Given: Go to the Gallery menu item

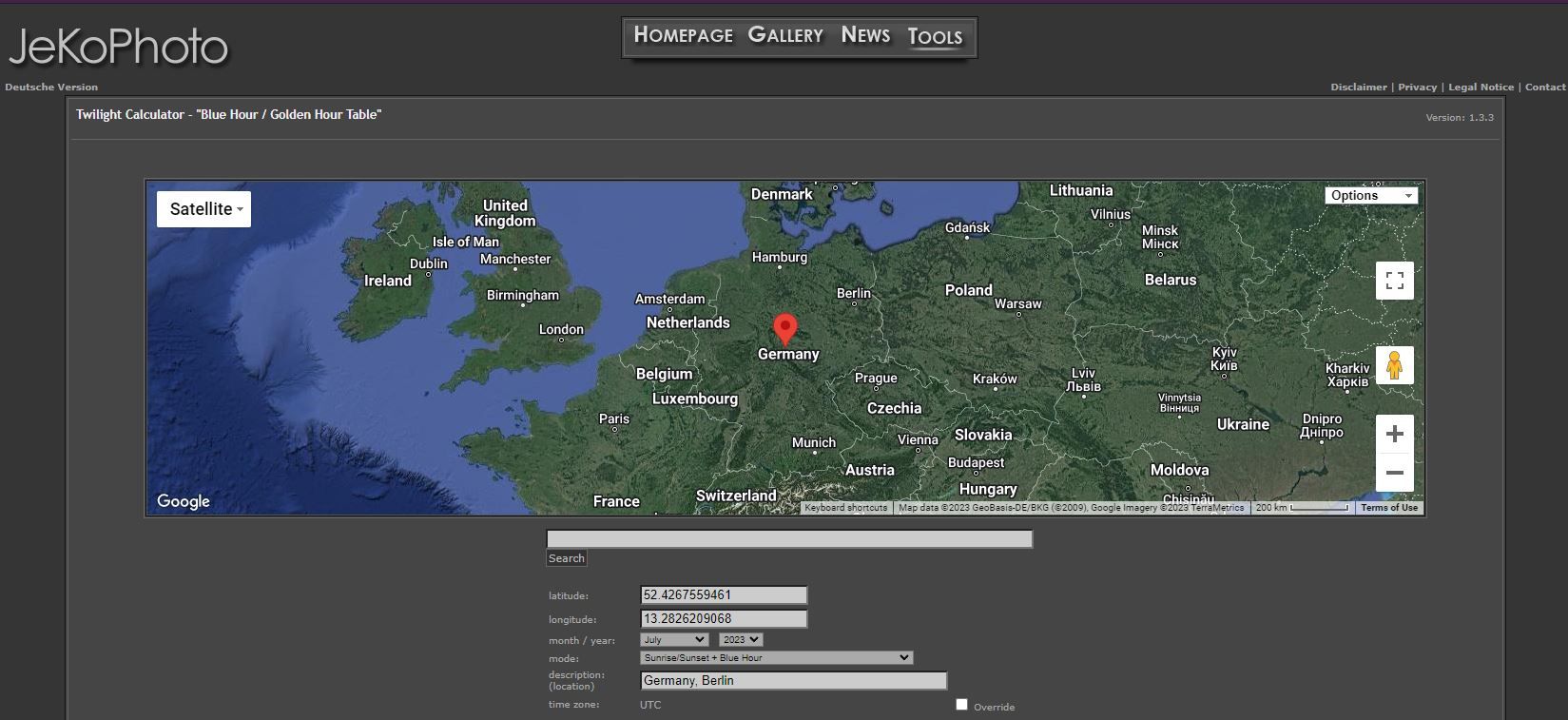Looking at the screenshot, I should [x=785, y=35].
